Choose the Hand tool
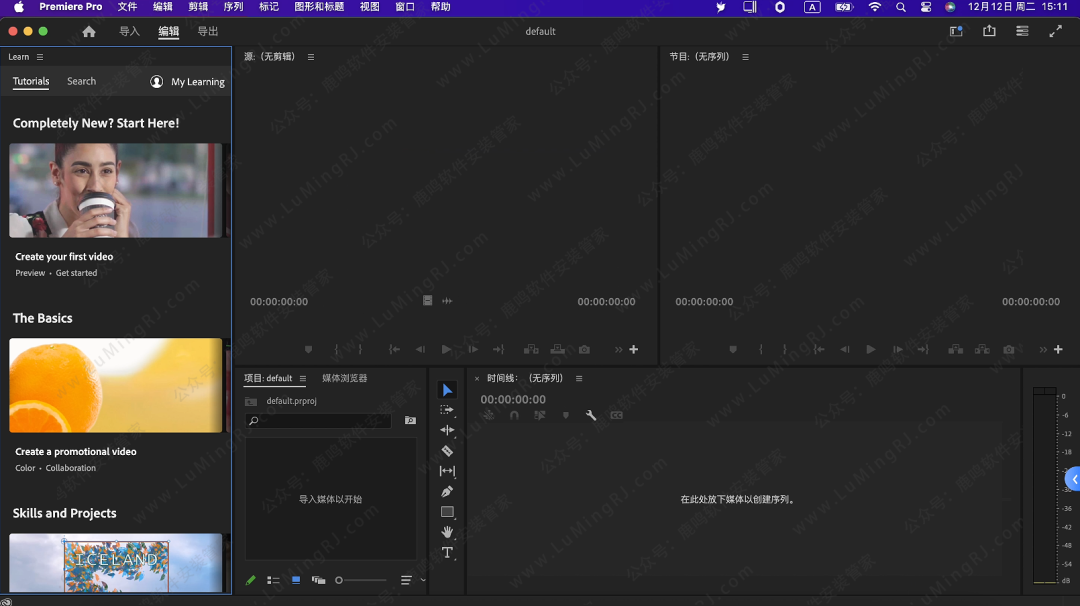The height and width of the screenshot is (606, 1080). tap(447, 532)
